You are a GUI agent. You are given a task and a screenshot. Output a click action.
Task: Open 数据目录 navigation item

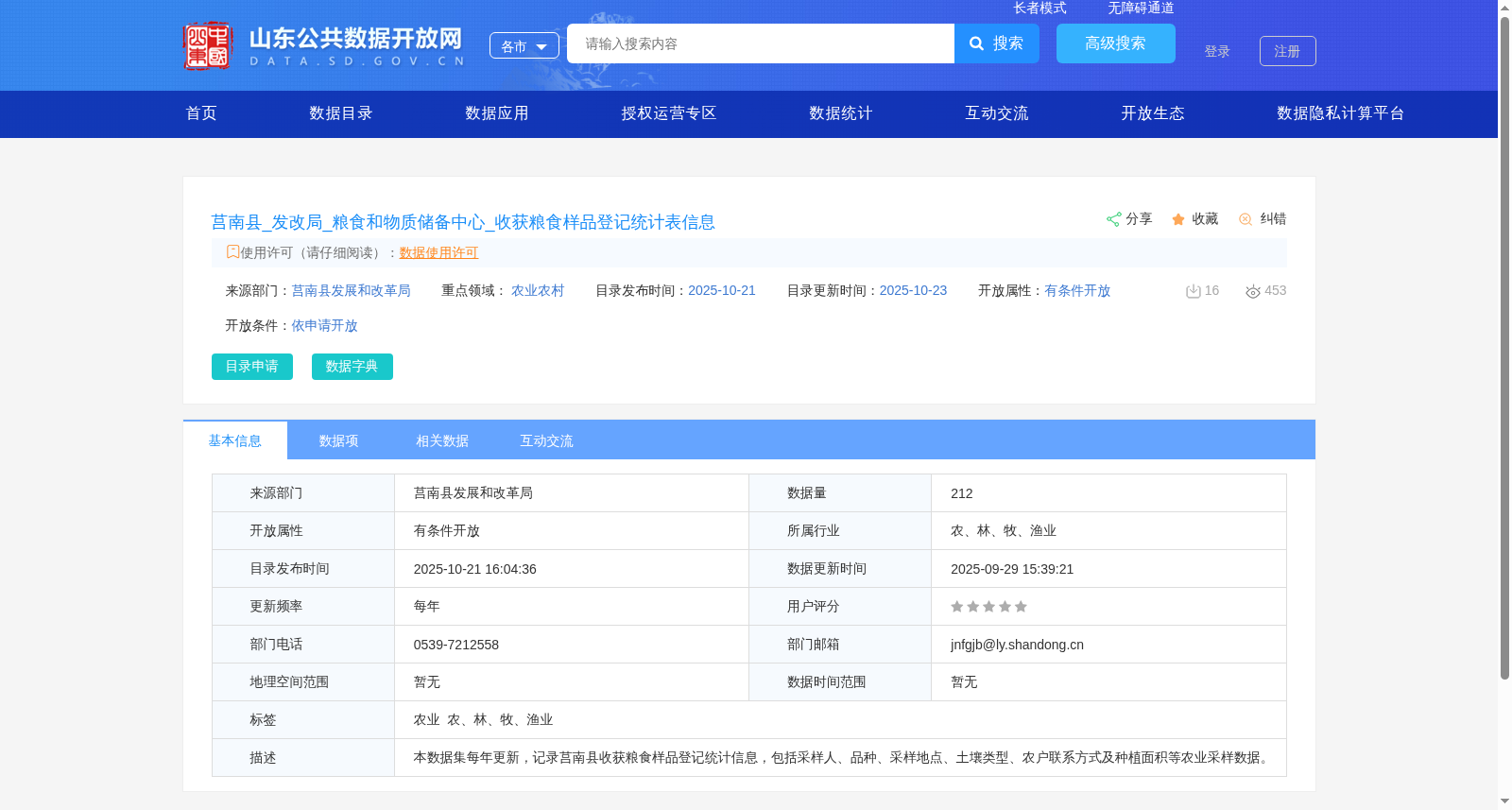(x=341, y=113)
